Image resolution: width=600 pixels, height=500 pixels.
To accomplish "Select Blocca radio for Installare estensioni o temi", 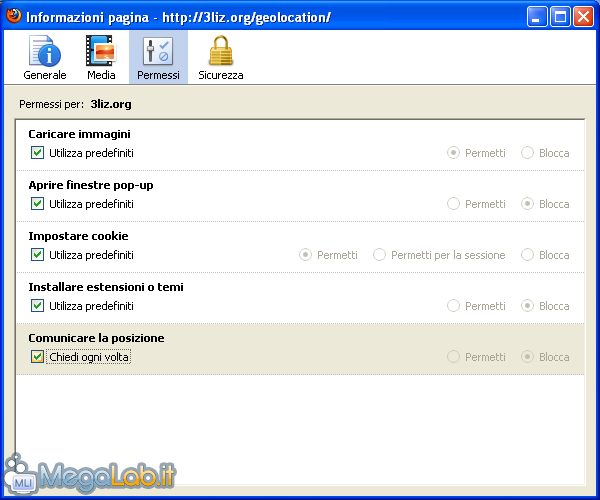I will (x=527, y=306).
